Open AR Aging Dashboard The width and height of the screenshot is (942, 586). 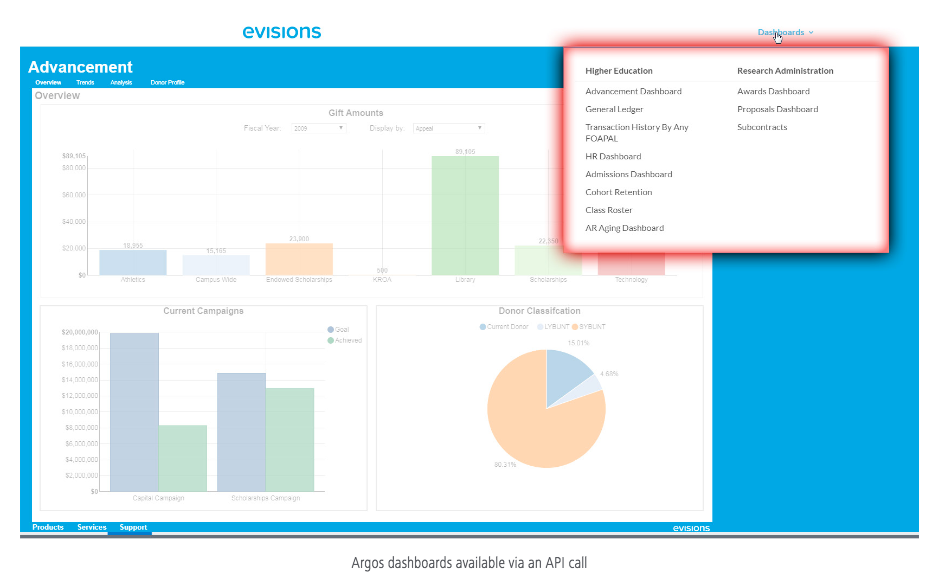pyautogui.click(x=624, y=228)
